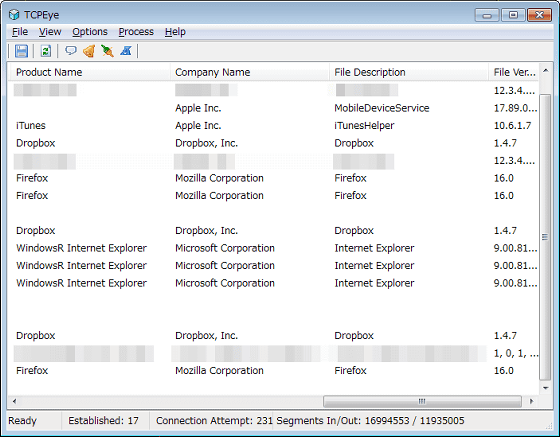Screen dimensions: 560x437
Task: Click the speech bubble toolbar icon
Action: tap(71, 51)
